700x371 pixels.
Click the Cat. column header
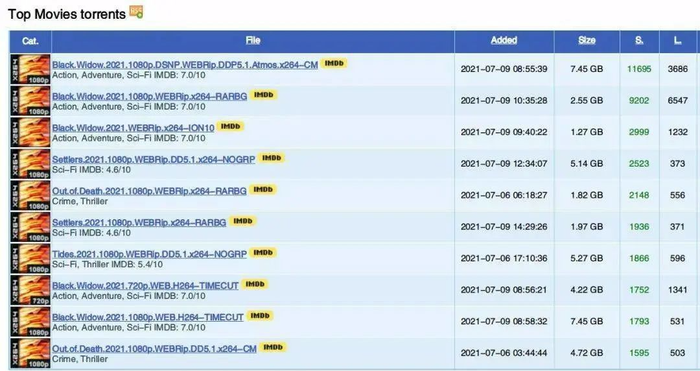click(30, 41)
